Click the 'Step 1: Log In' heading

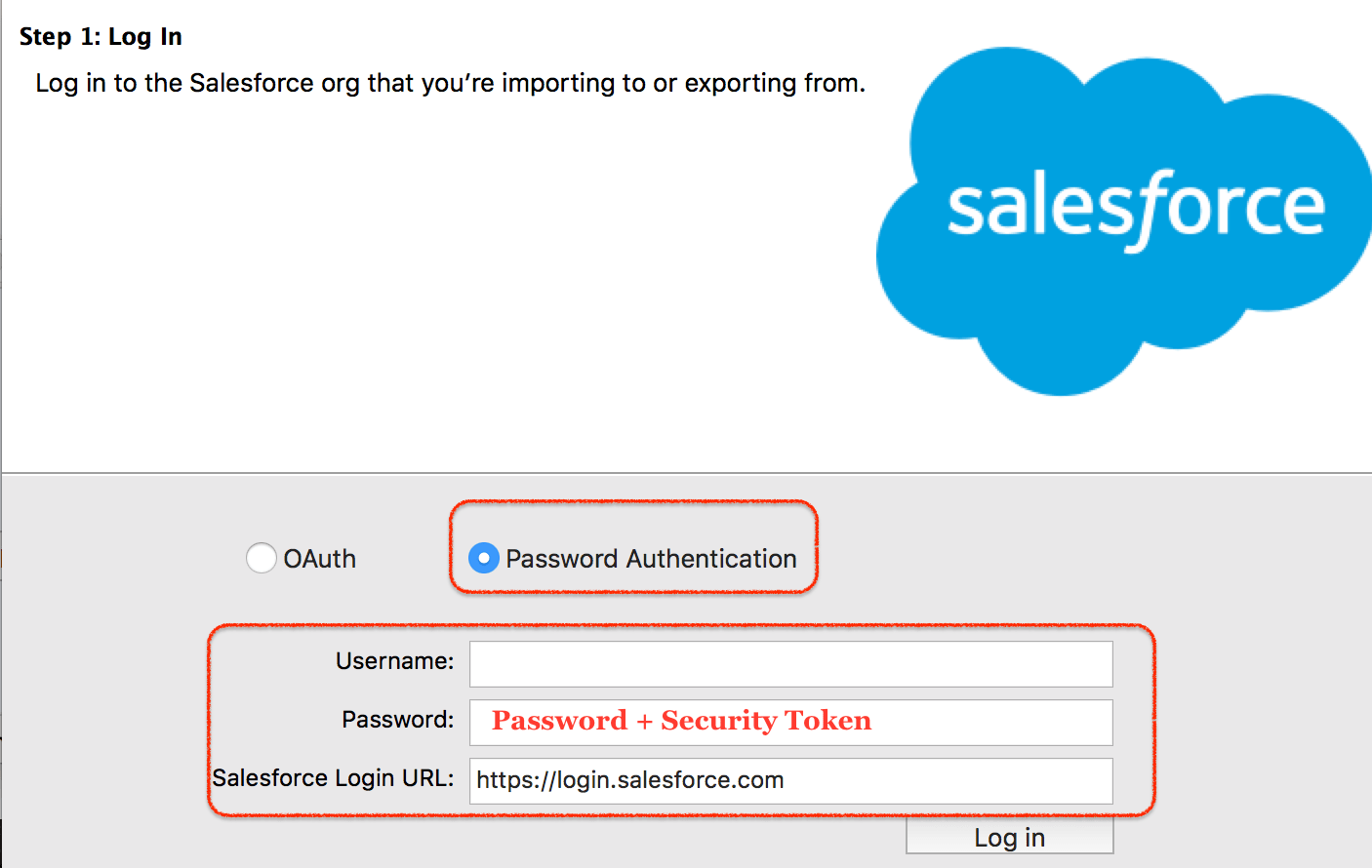click(x=101, y=37)
